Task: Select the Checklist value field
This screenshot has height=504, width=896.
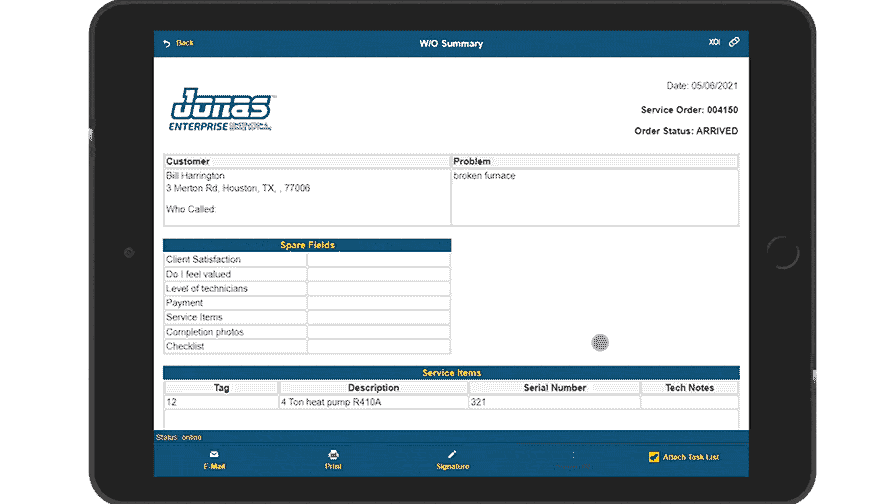Action: 379,346
